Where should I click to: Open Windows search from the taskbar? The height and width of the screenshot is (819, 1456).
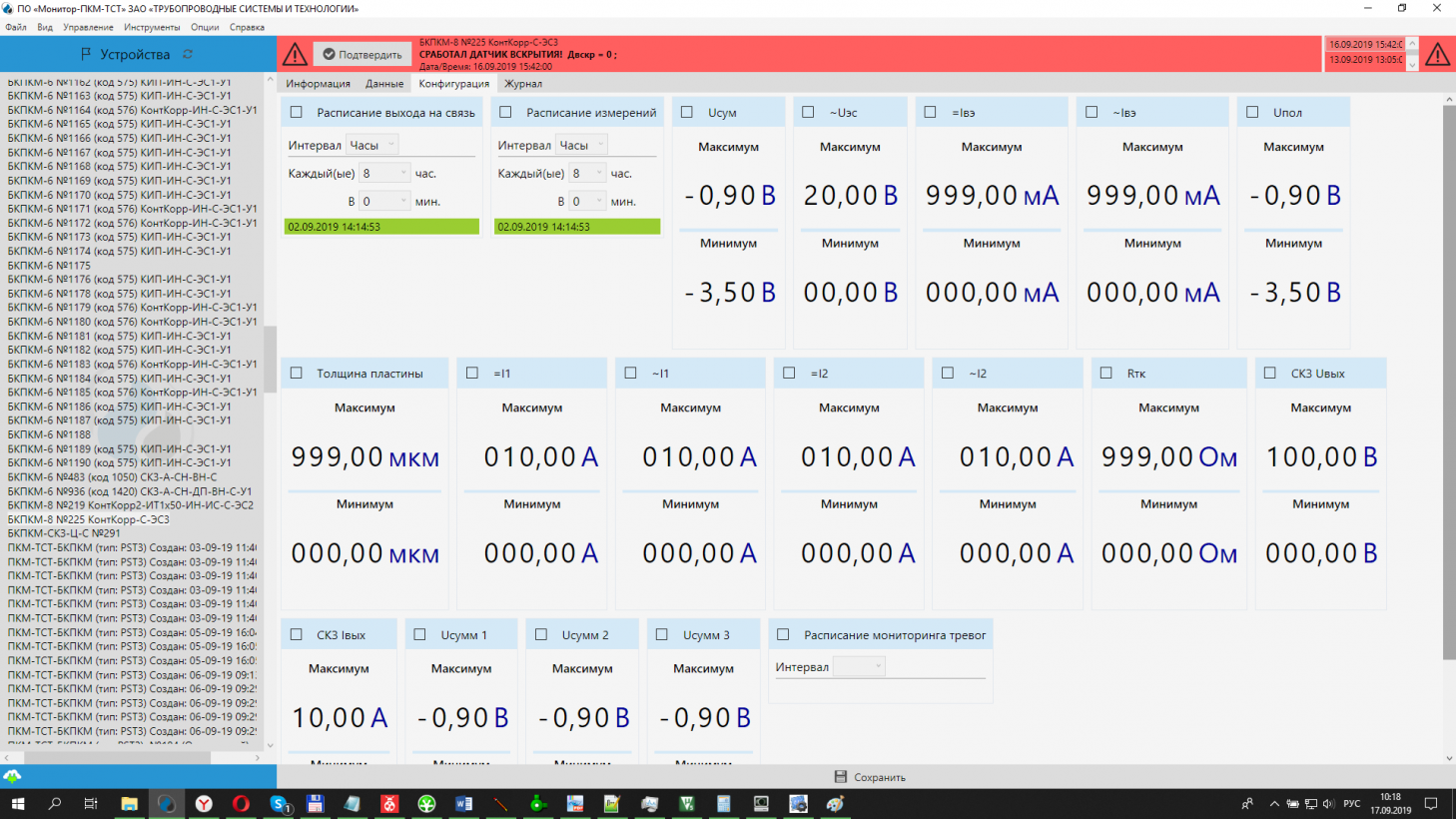click(x=55, y=803)
